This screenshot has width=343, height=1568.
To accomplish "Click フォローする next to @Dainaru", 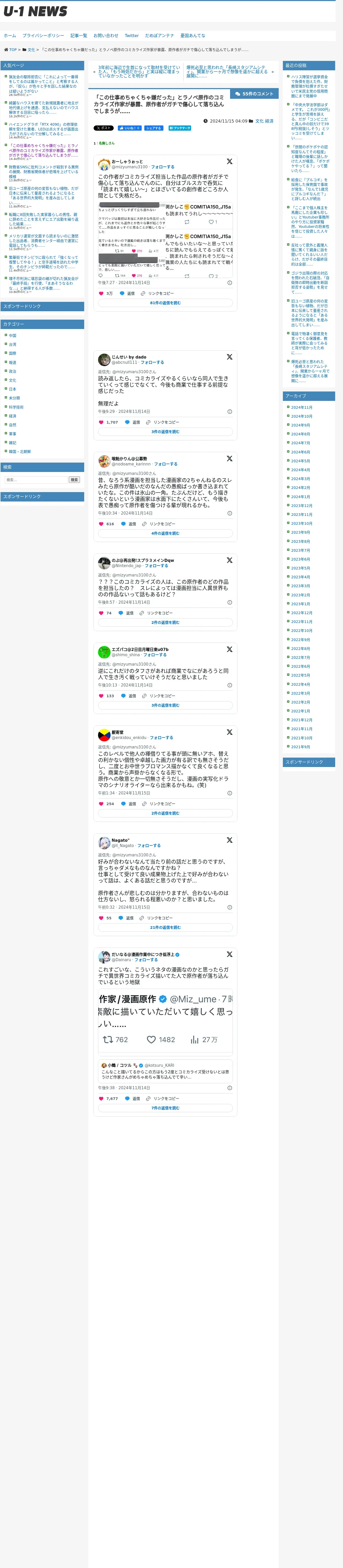I will coord(146,959).
